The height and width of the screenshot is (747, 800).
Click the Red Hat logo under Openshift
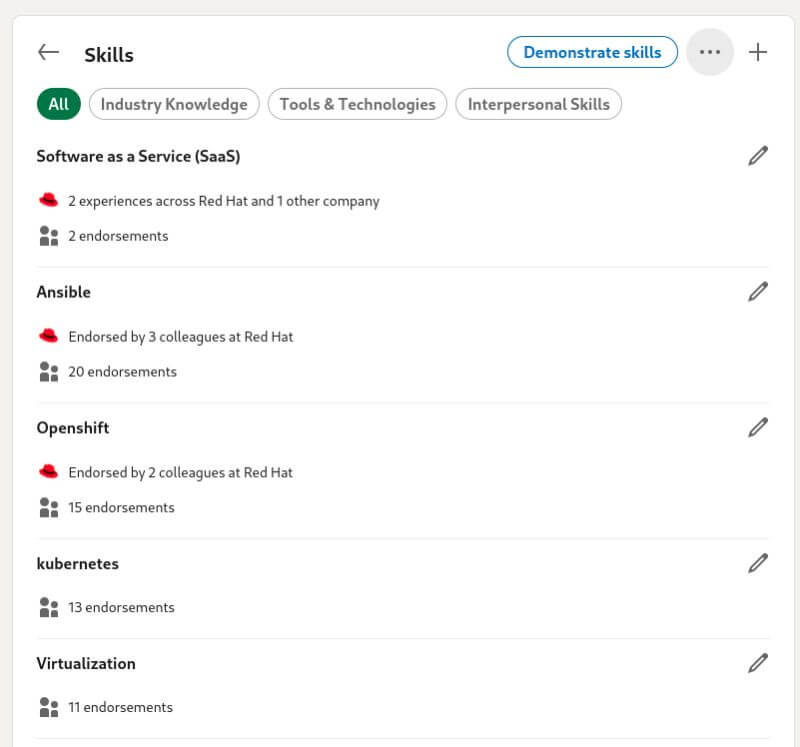pyautogui.click(x=48, y=472)
